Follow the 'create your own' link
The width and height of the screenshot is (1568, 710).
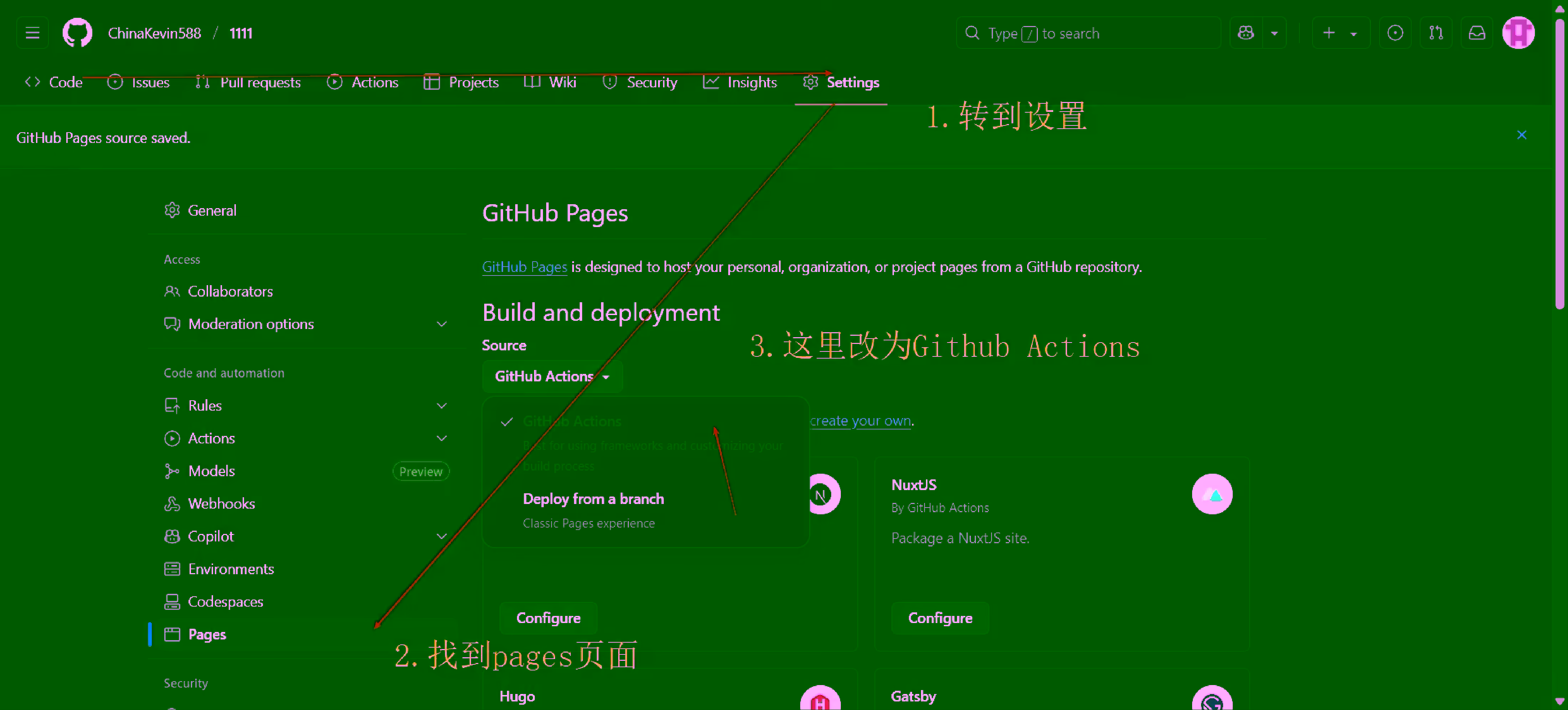tap(860, 421)
